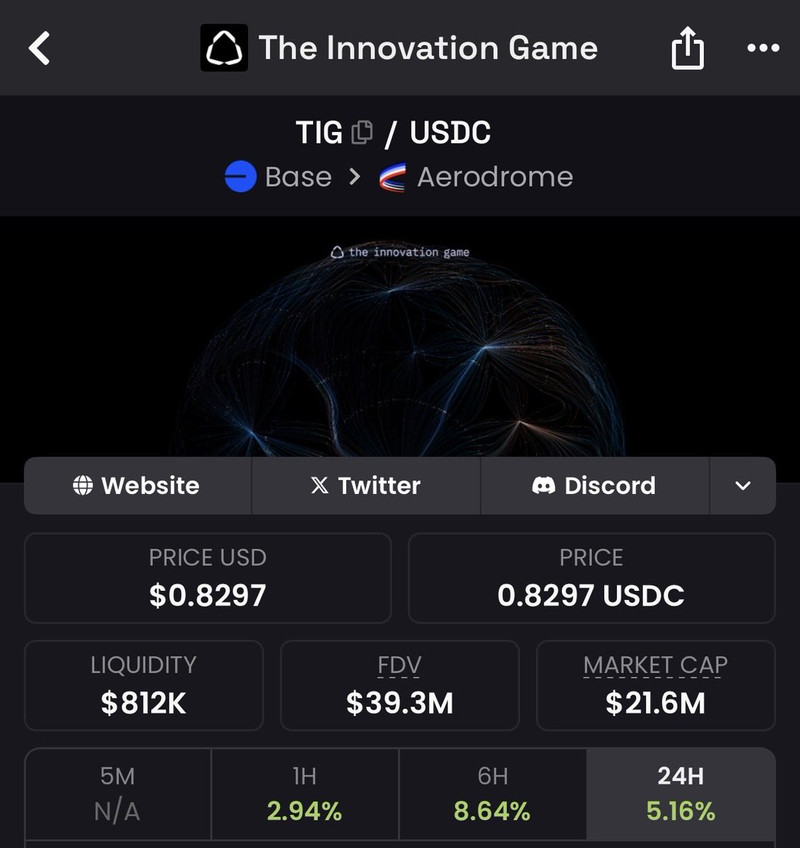Expand more links chevron dropdown

tap(742, 486)
